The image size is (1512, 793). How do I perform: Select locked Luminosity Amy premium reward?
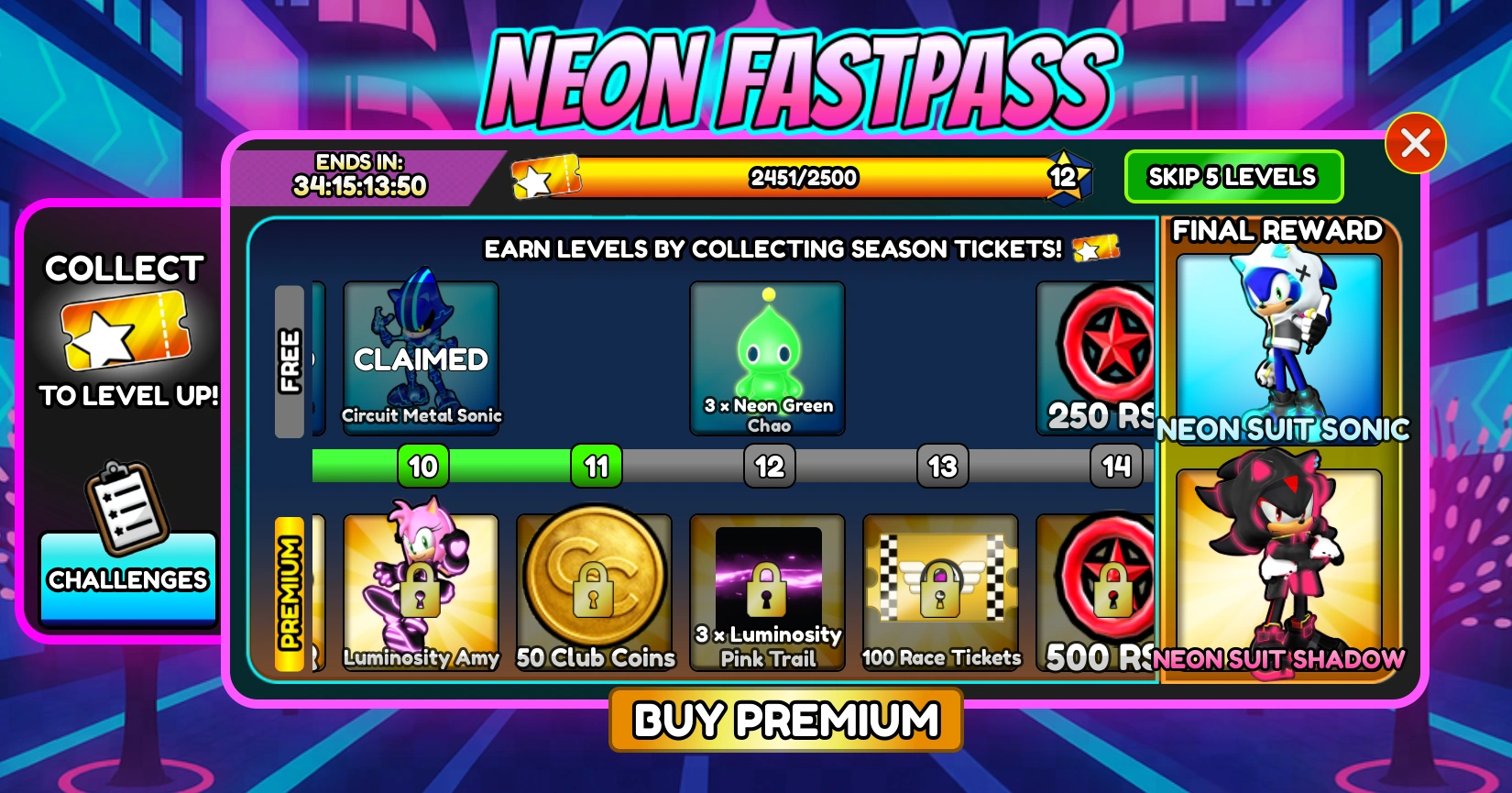pos(421,592)
